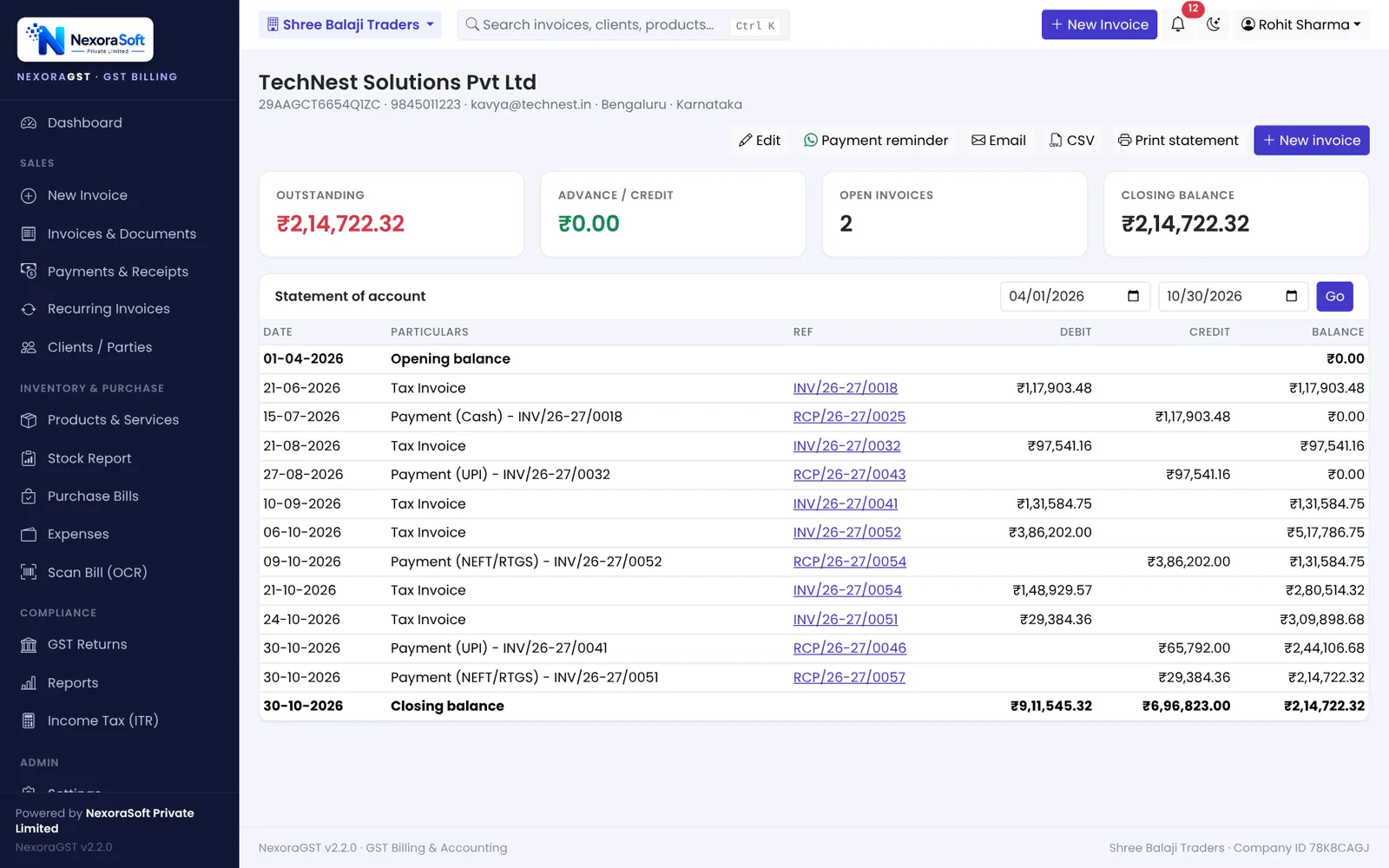
Task: Open receipt link RCP/26-27/0025
Action: (849, 417)
